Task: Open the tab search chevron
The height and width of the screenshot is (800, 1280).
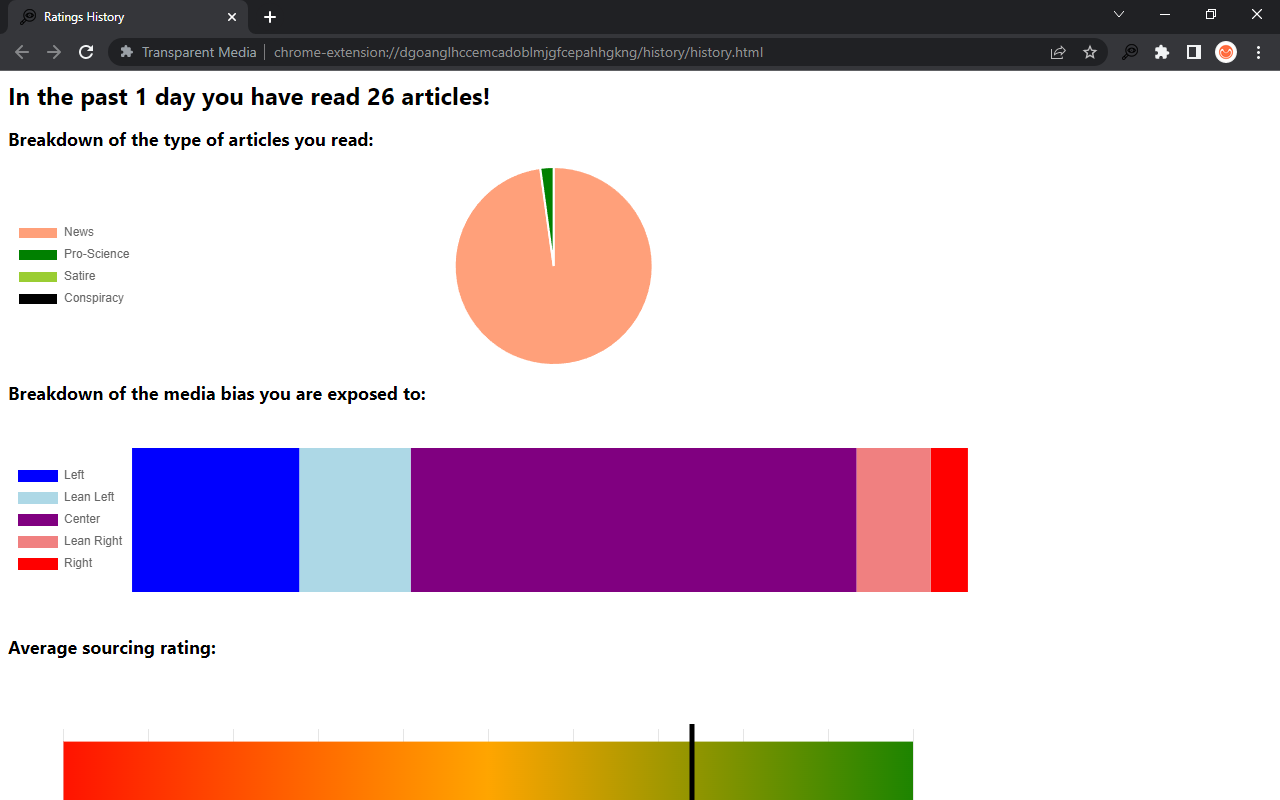Action: point(1119,14)
